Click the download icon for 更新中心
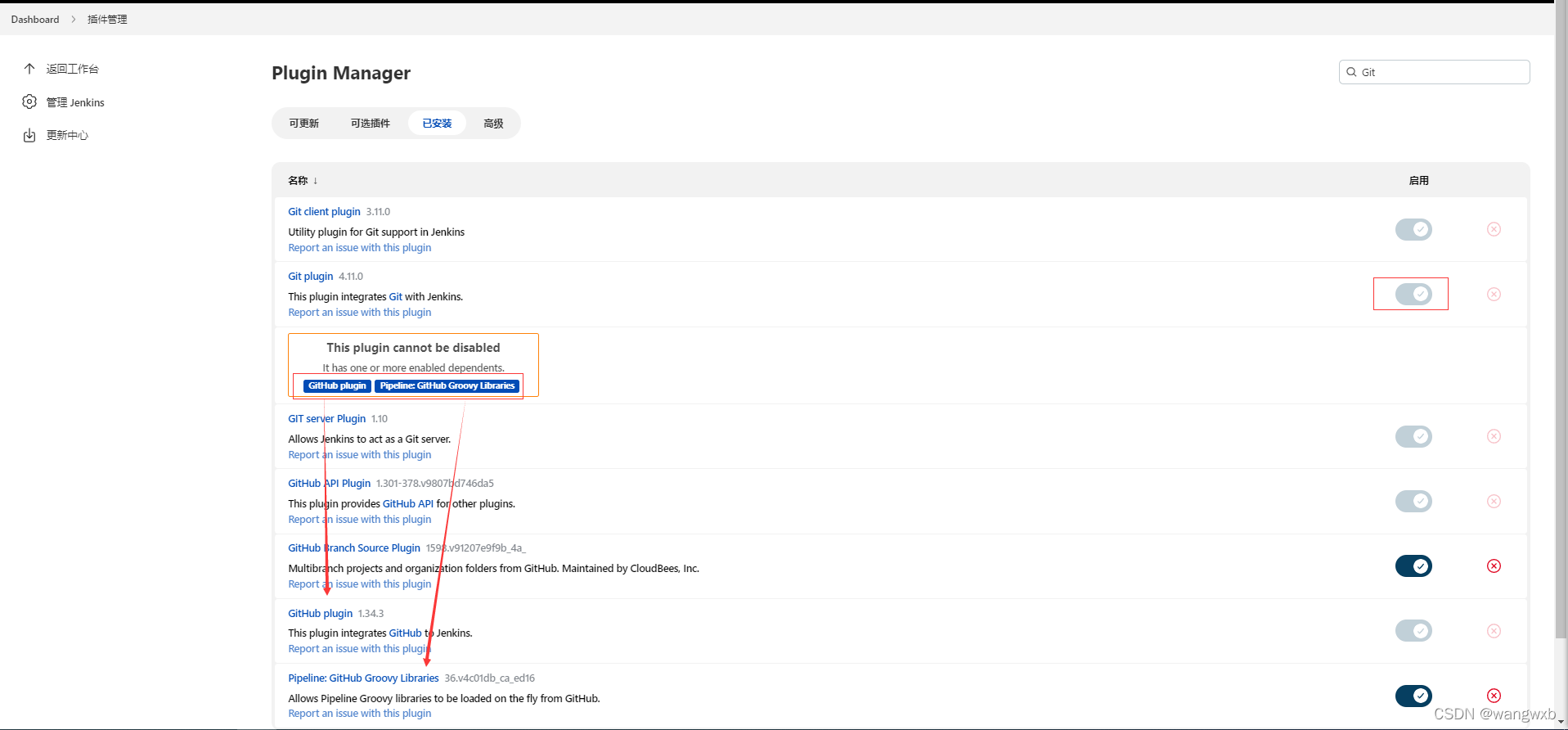This screenshot has width=1568, height=730. point(29,135)
